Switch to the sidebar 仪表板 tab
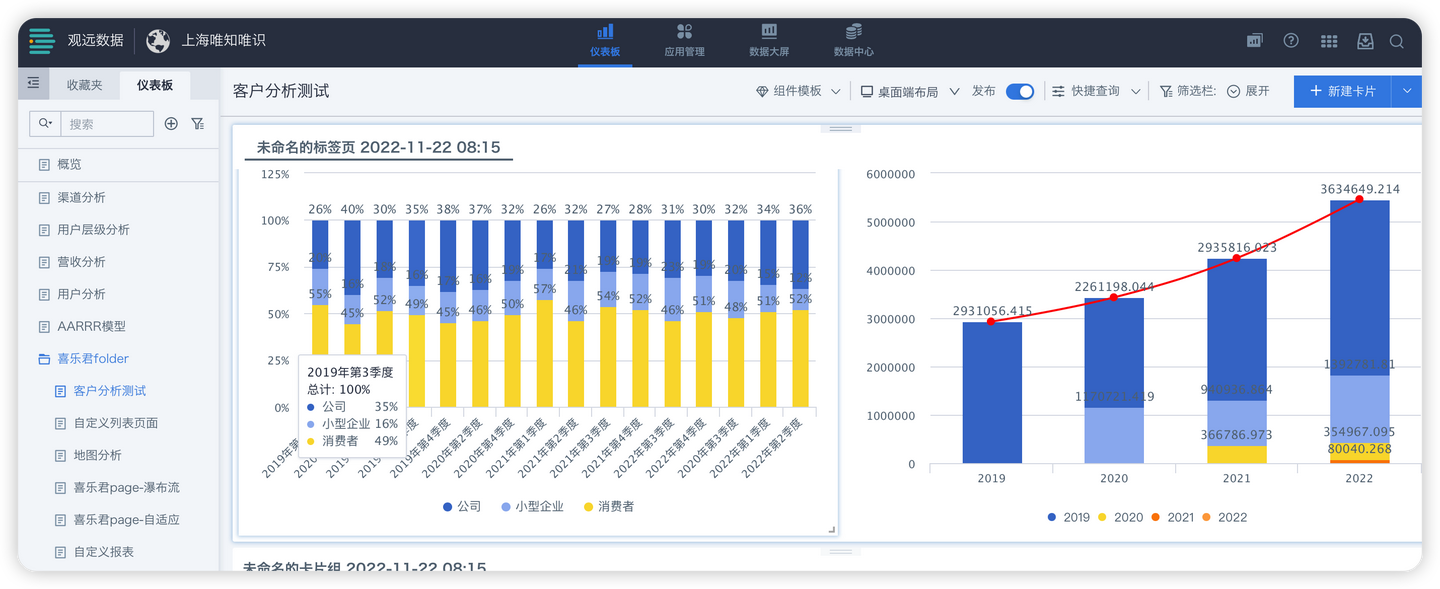The width and height of the screenshot is (1440, 589). [x=155, y=85]
